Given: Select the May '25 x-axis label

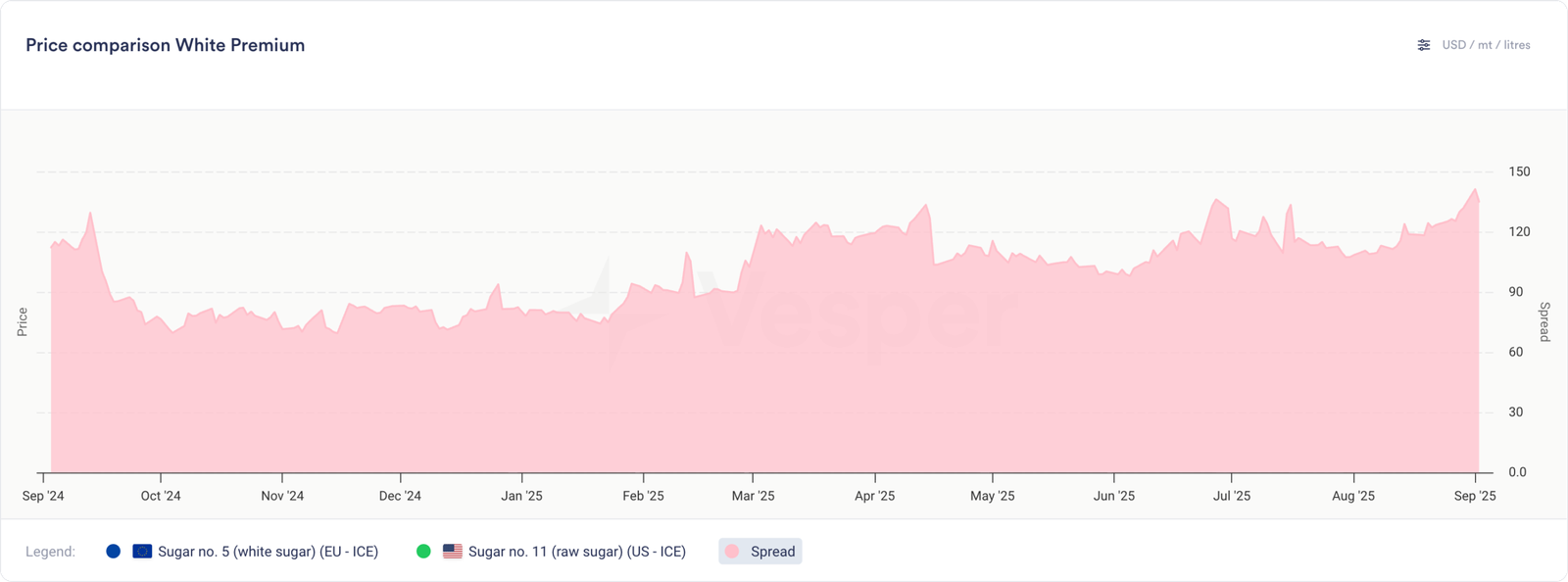Looking at the screenshot, I should pos(992,496).
